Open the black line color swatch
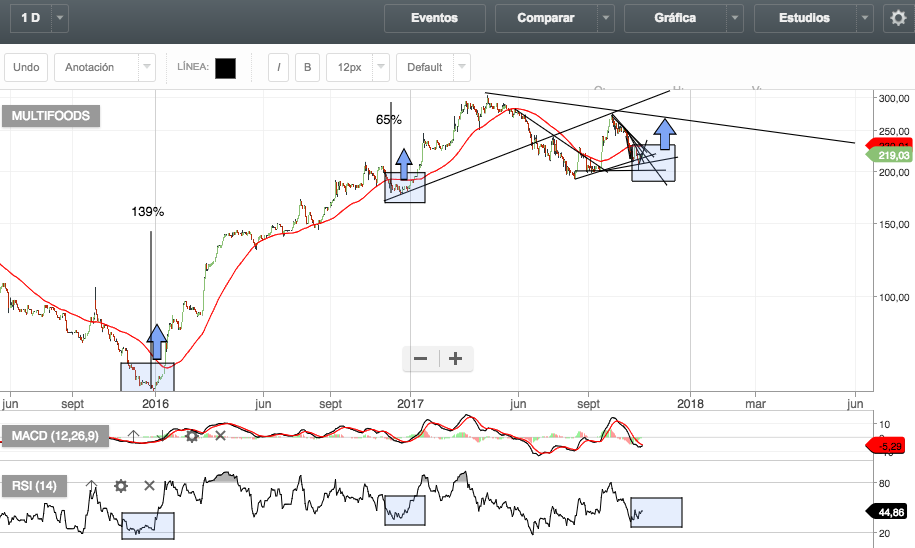This screenshot has height=548, width=915. point(225,68)
